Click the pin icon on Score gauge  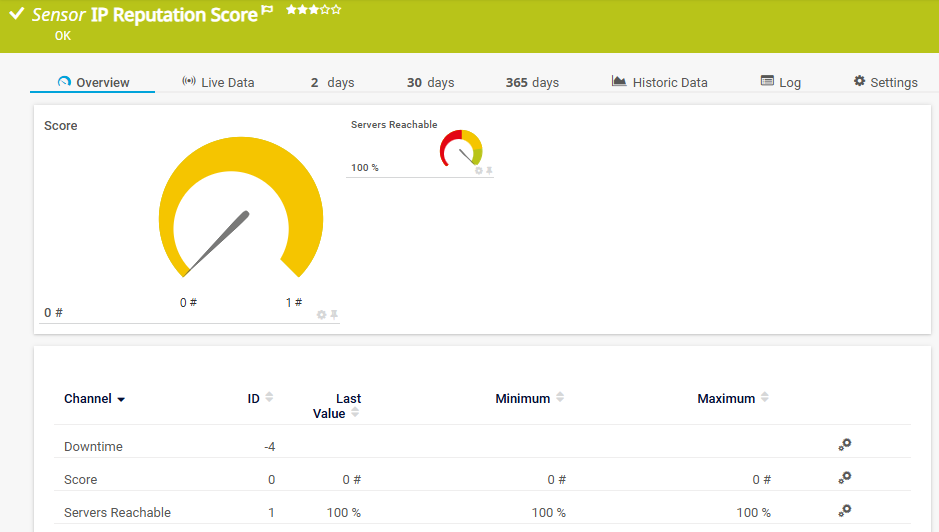tap(334, 315)
